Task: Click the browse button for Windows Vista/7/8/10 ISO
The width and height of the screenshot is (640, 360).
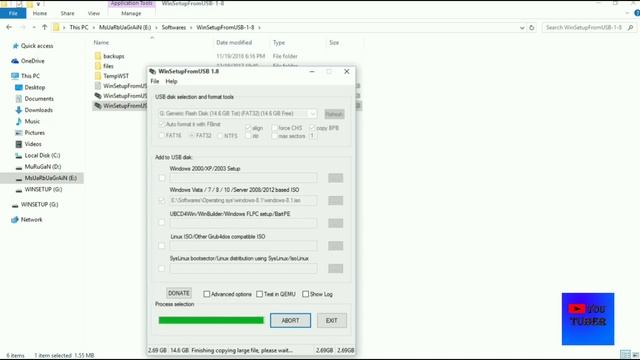Action: [x=336, y=200]
